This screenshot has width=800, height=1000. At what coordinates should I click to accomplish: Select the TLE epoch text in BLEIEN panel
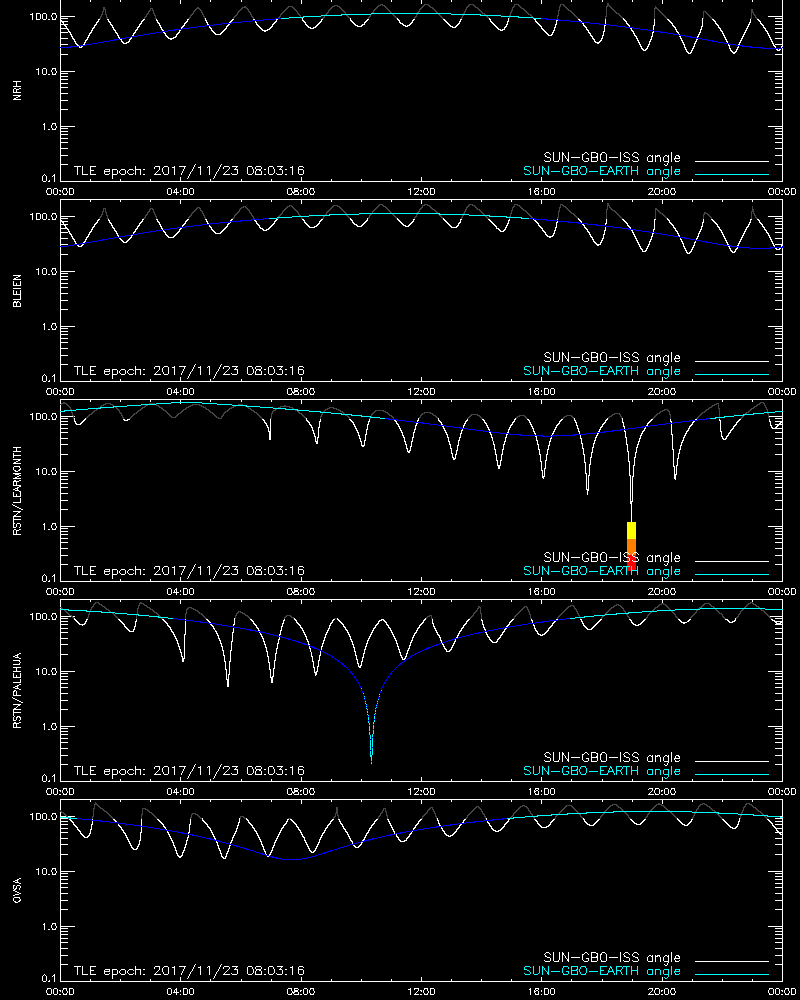click(189, 371)
